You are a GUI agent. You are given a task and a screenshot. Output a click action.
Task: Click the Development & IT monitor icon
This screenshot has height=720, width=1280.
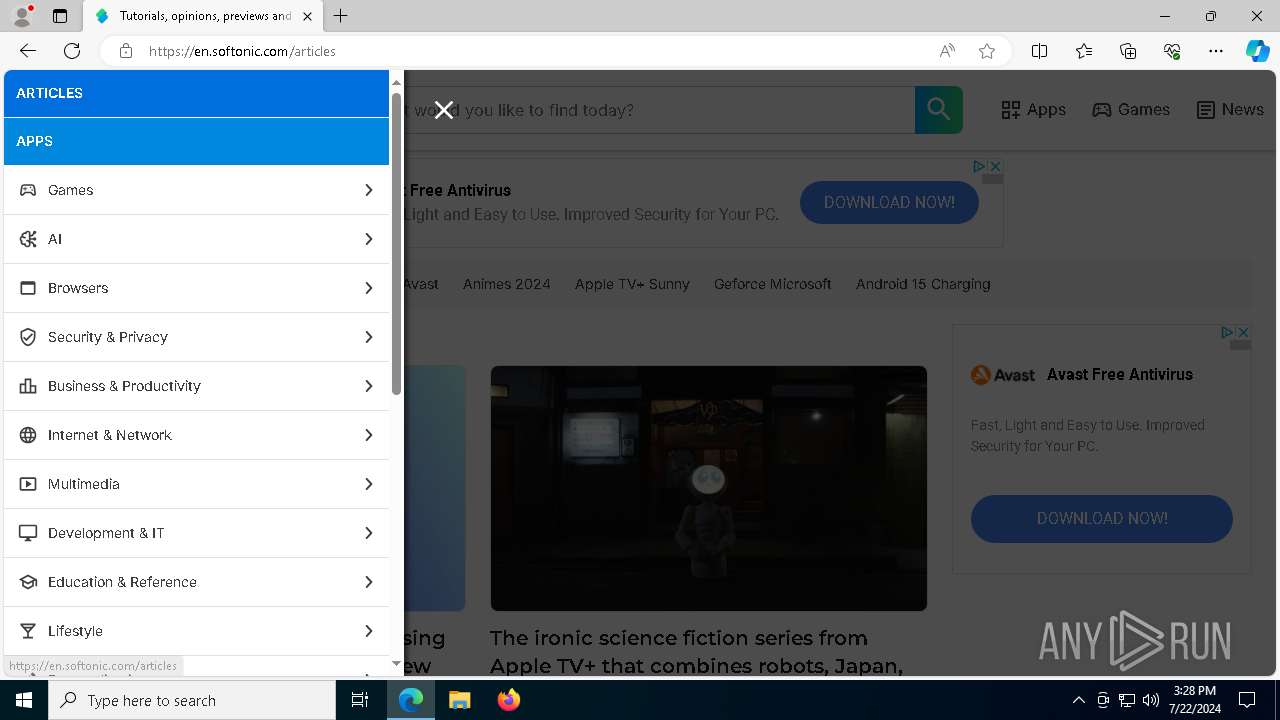point(28,533)
